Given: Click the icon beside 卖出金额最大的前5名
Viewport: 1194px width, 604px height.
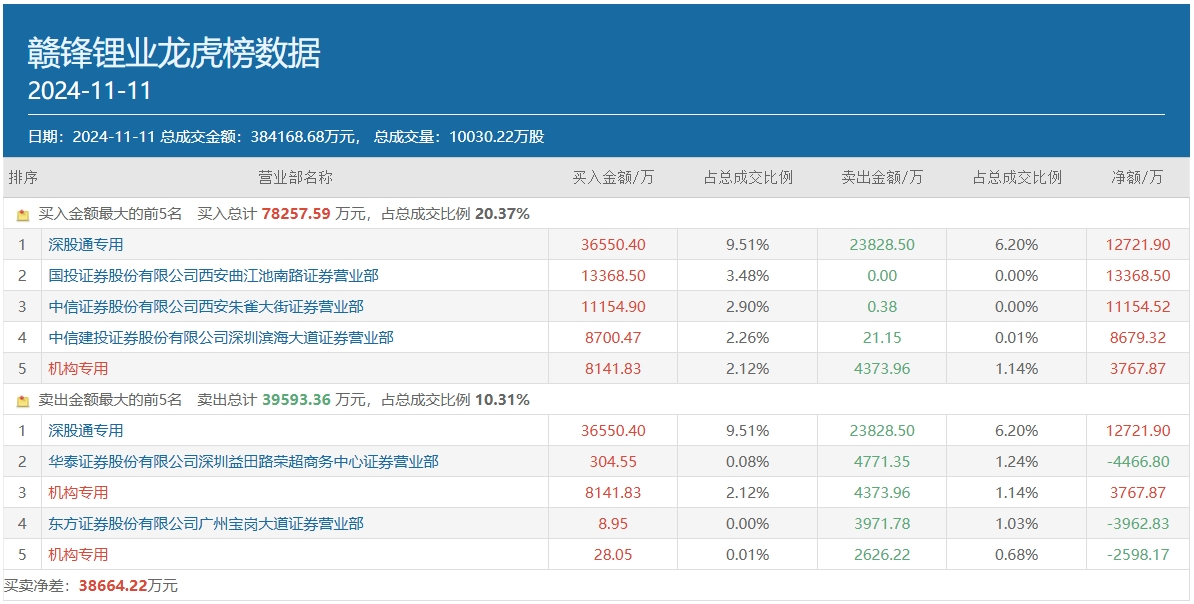Looking at the screenshot, I should (x=24, y=400).
